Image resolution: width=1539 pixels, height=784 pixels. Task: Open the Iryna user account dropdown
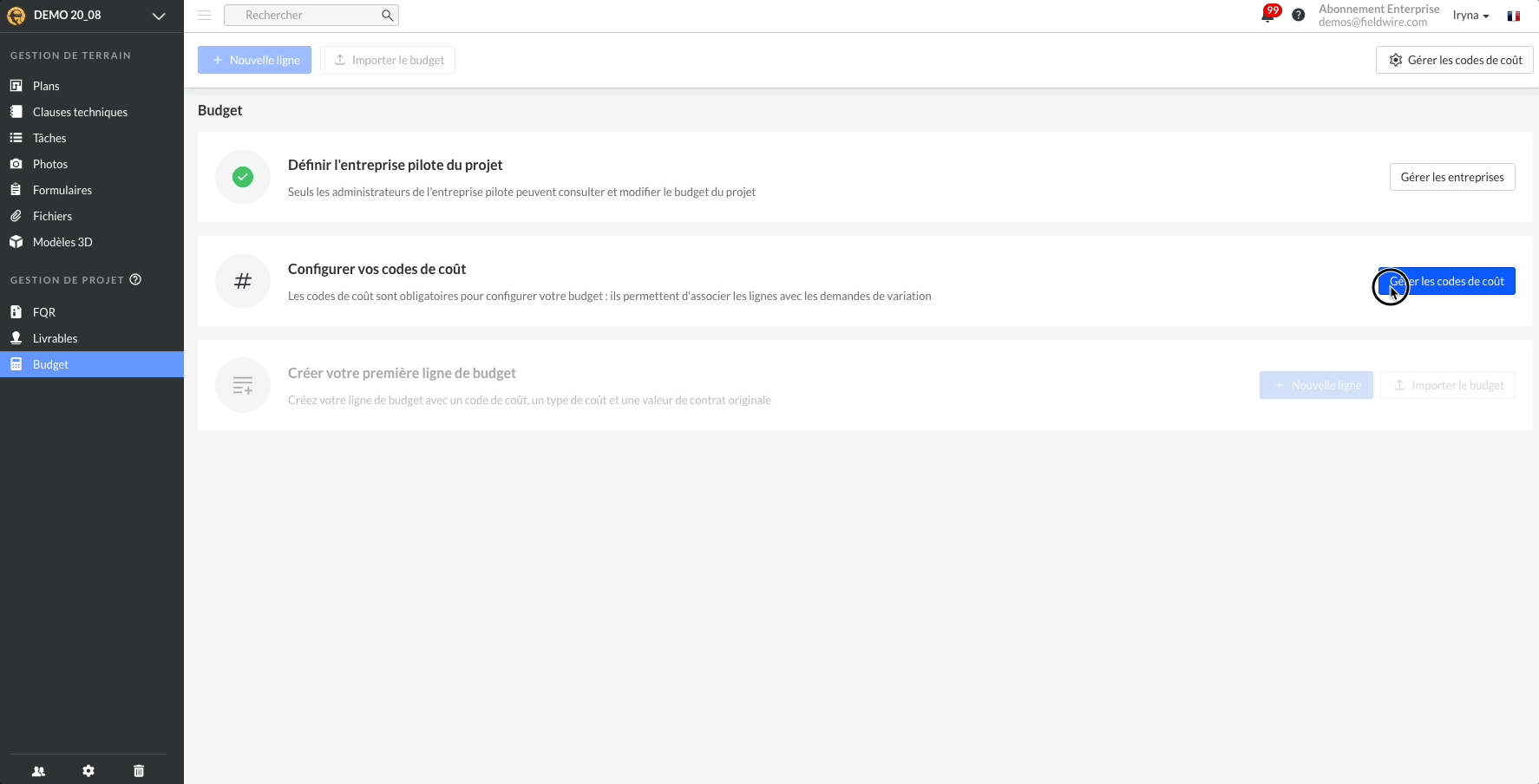click(1470, 16)
